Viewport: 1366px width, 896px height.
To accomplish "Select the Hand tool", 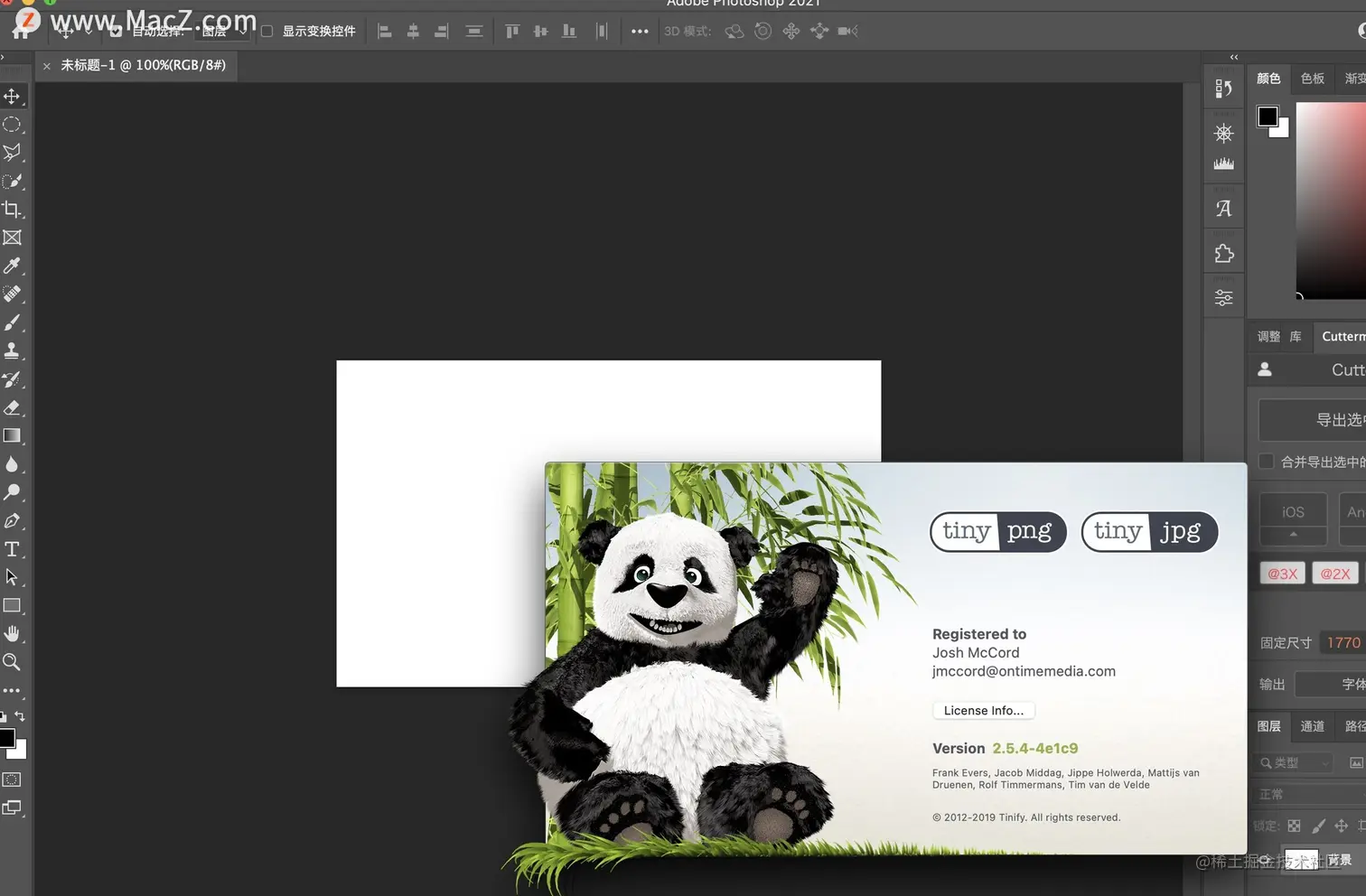I will pyautogui.click(x=12, y=633).
